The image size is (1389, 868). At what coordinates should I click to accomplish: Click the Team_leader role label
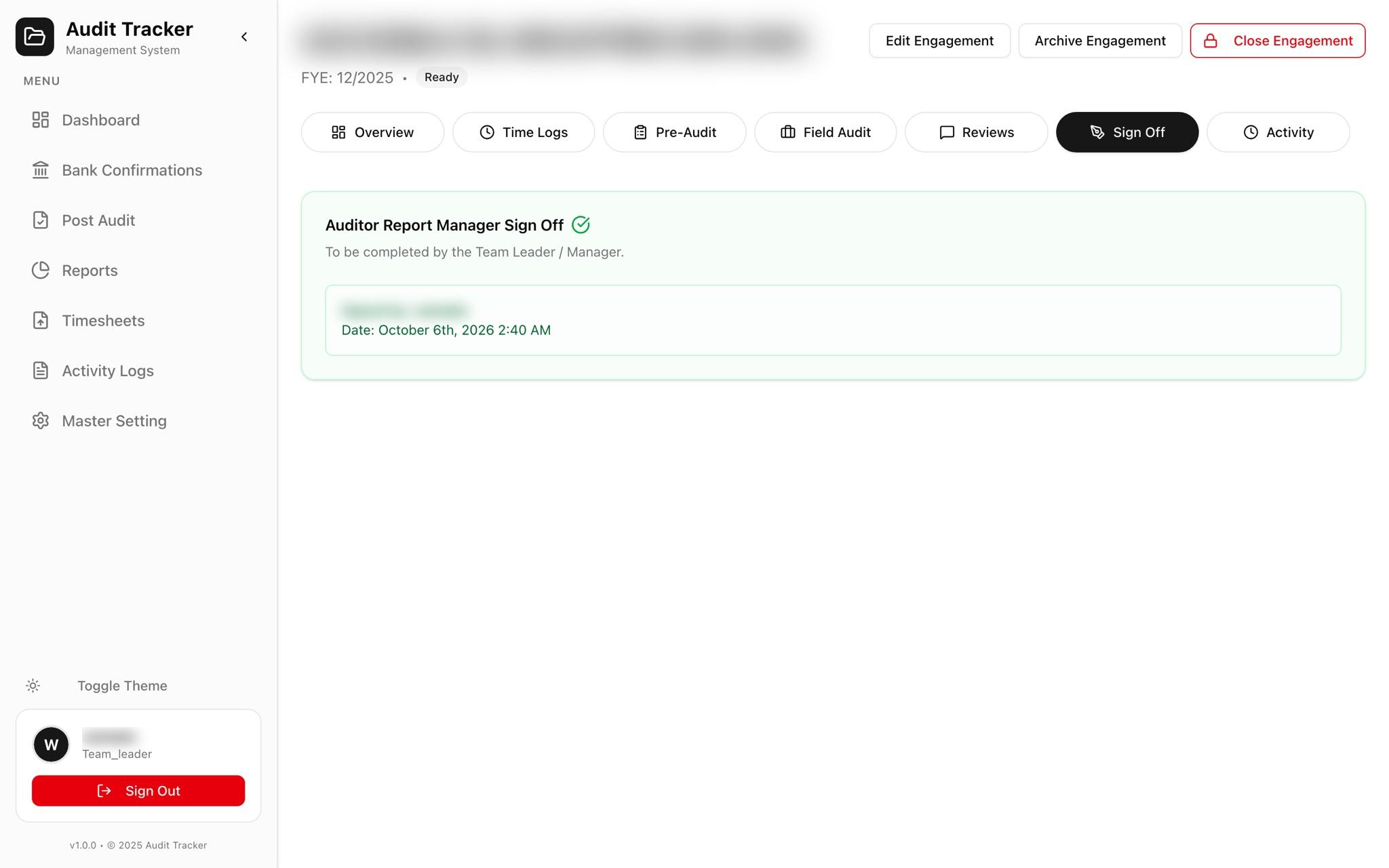tap(117, 754)
